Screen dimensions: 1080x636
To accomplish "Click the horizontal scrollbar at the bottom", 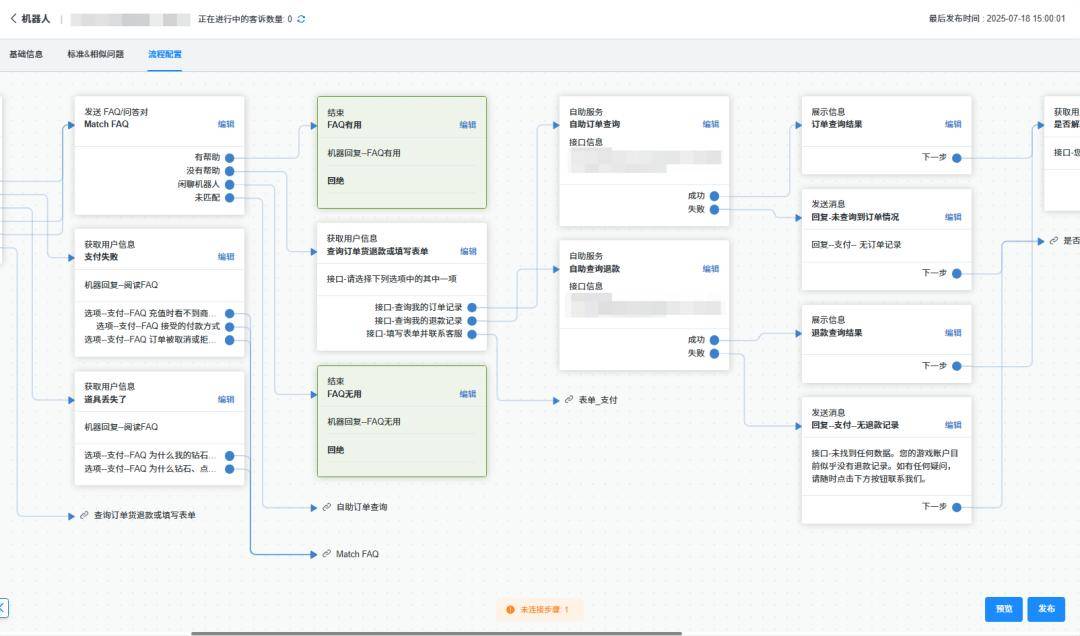I will click(x=437, y=633).
